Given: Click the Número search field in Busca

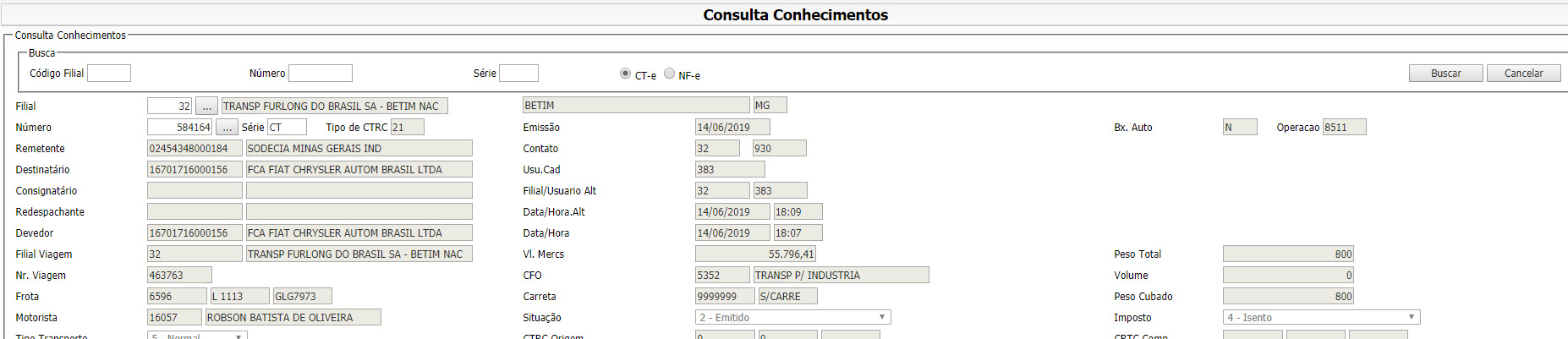Looking at the screenshot, I should [321, 74].
